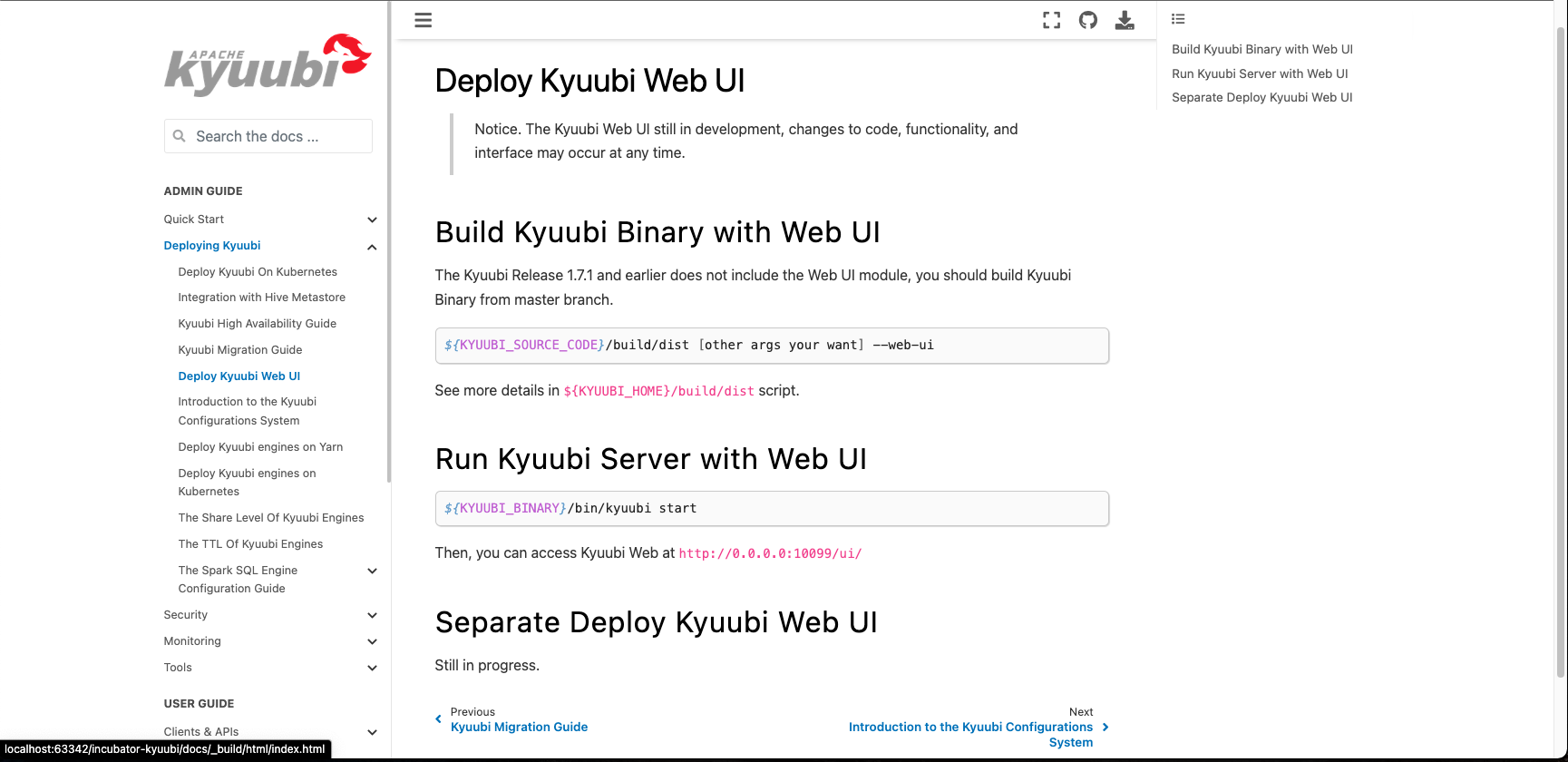Open Security sidebar section
This screenshot has width=1568, height=762.
pos(186,615)
